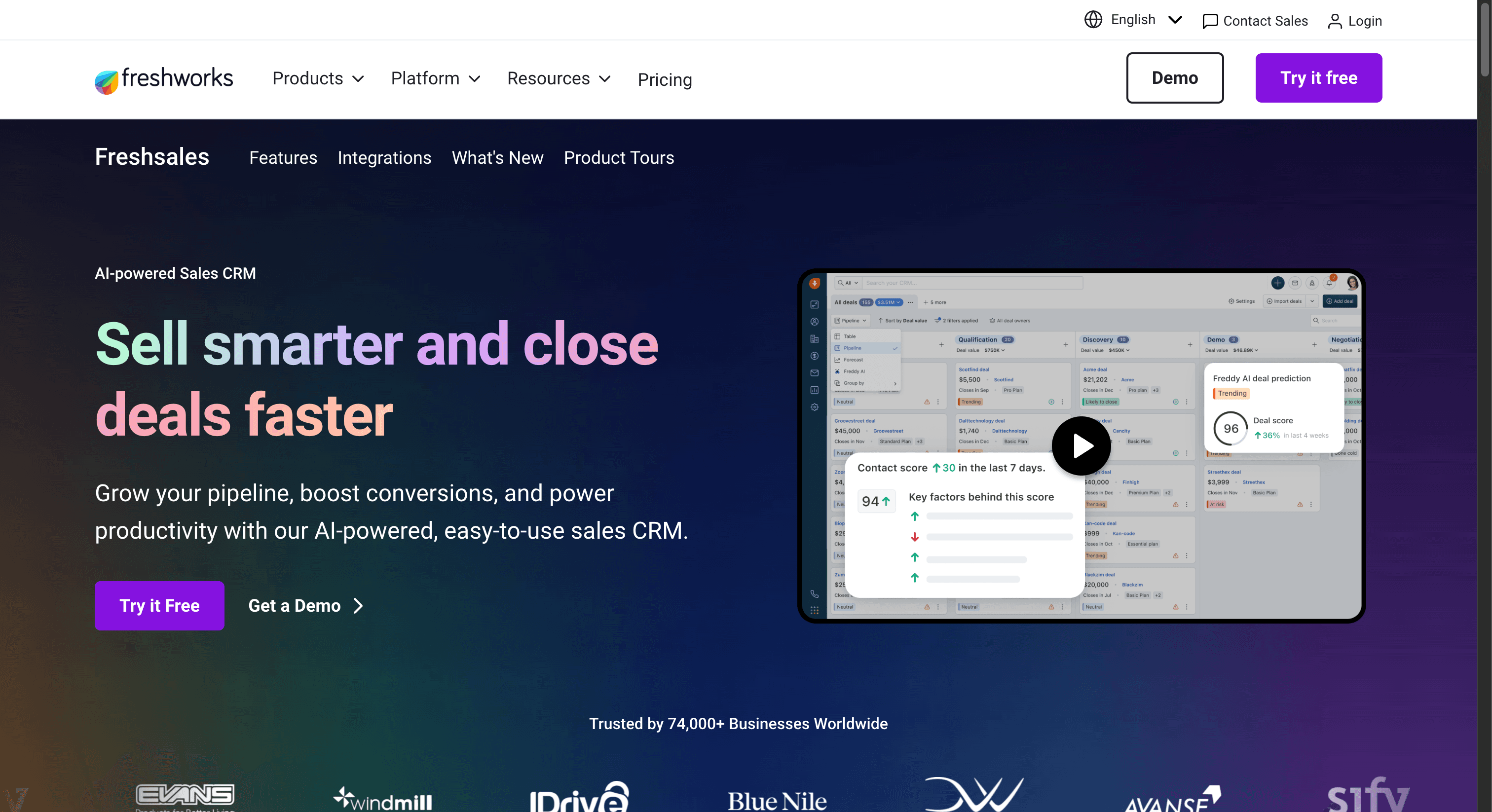Choose Freddy AI from the view menu
This screenshot has width=1492, height=812.
856,371
